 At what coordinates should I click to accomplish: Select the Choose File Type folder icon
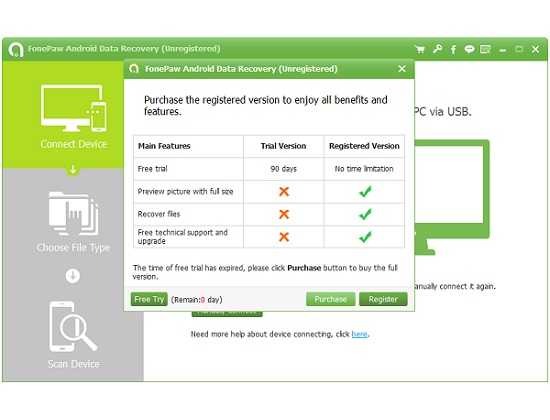point(73,213)
